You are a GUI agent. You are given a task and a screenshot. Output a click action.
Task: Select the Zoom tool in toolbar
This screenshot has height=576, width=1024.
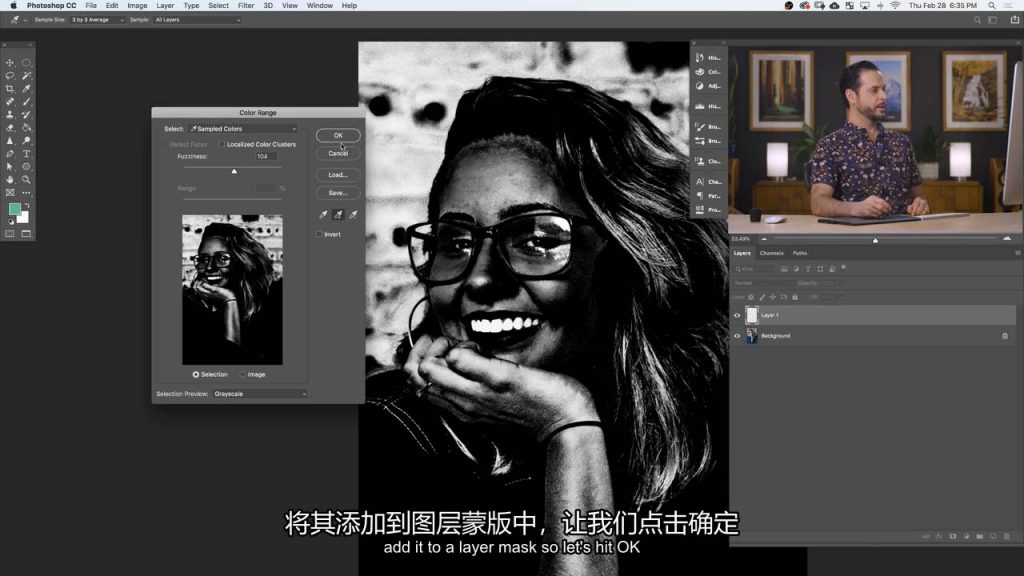tap(27, 180)
